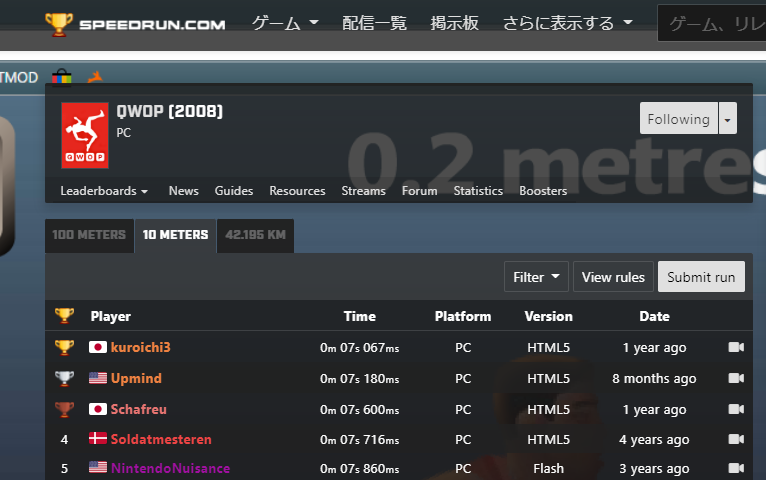
Task: Click the Player column header
Action: click(110, 316)
